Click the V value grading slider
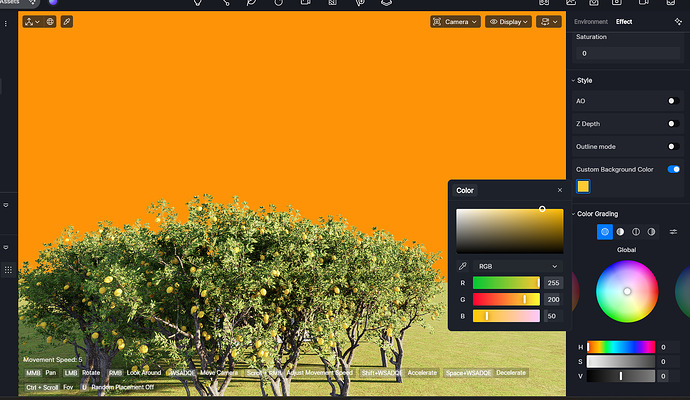The height and width of the screenshot is (400, 690). click(621, 376)
